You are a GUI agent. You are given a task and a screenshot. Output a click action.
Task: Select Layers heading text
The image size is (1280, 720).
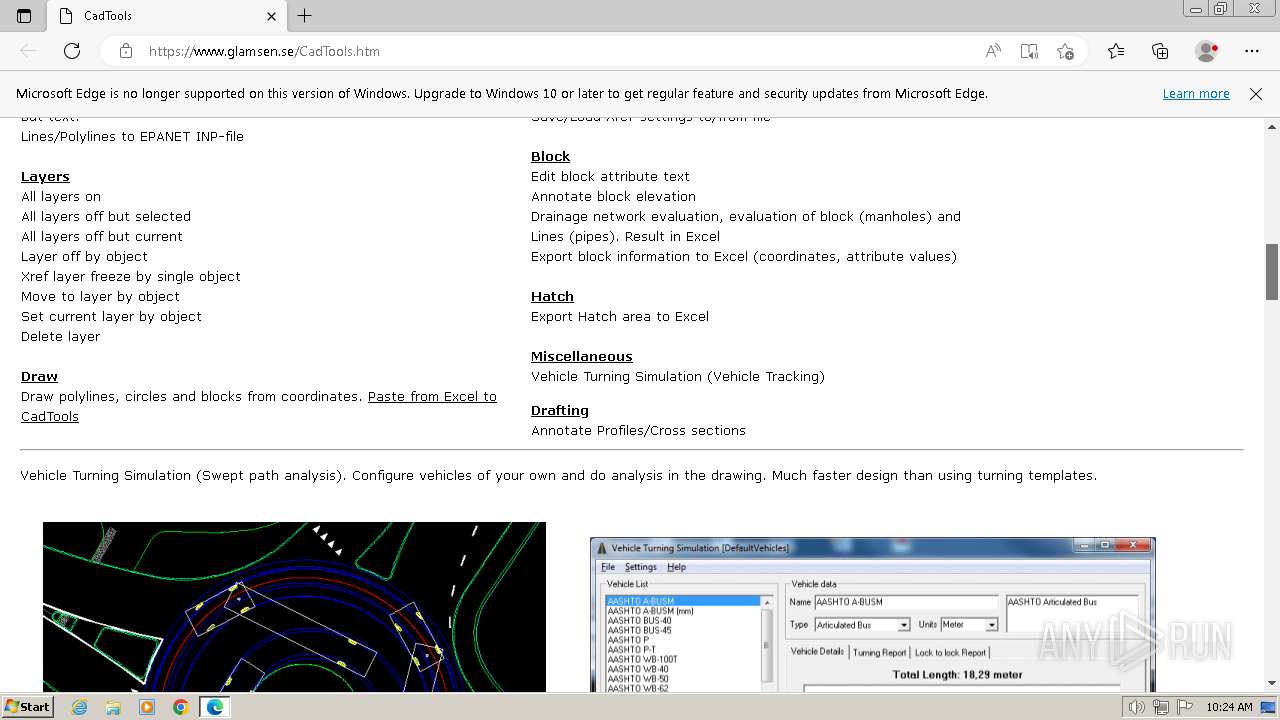pyautogui.click(x=45, y=176)
